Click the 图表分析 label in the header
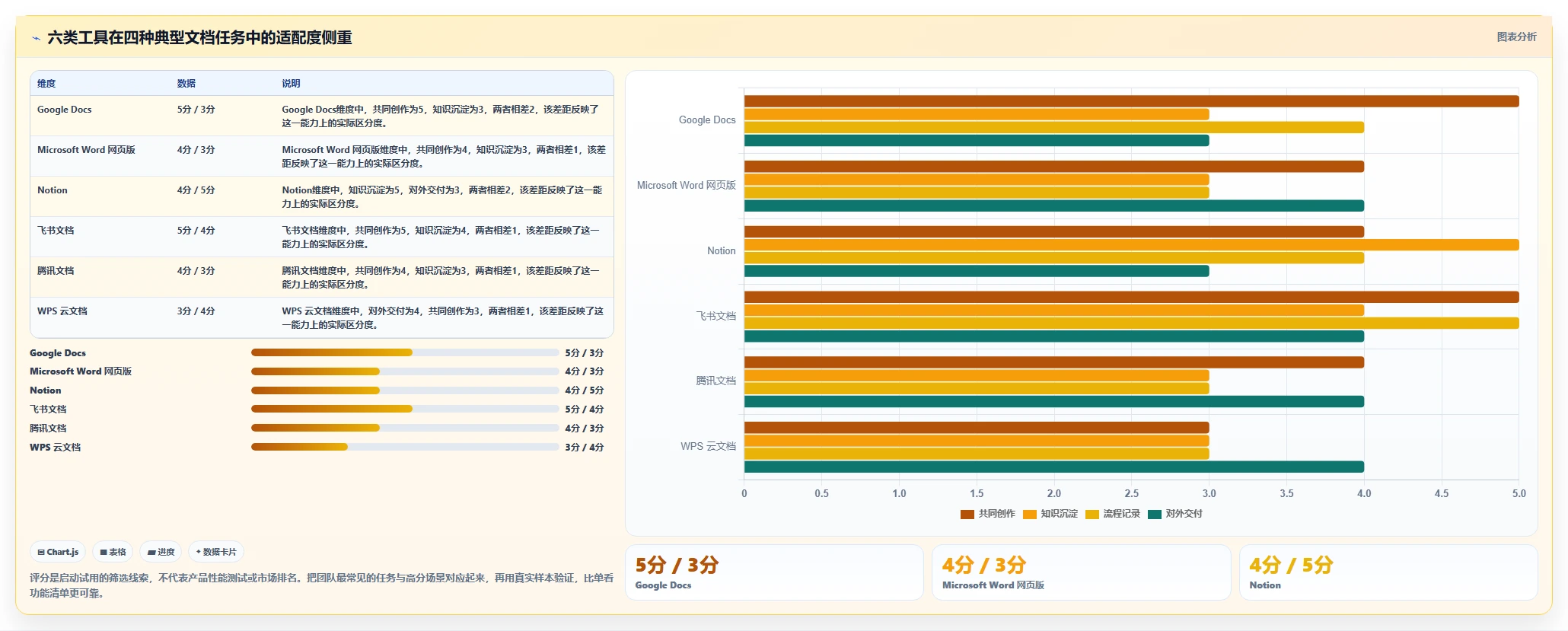Screen dimensions: 1568x631 (x=1516, y=37)
